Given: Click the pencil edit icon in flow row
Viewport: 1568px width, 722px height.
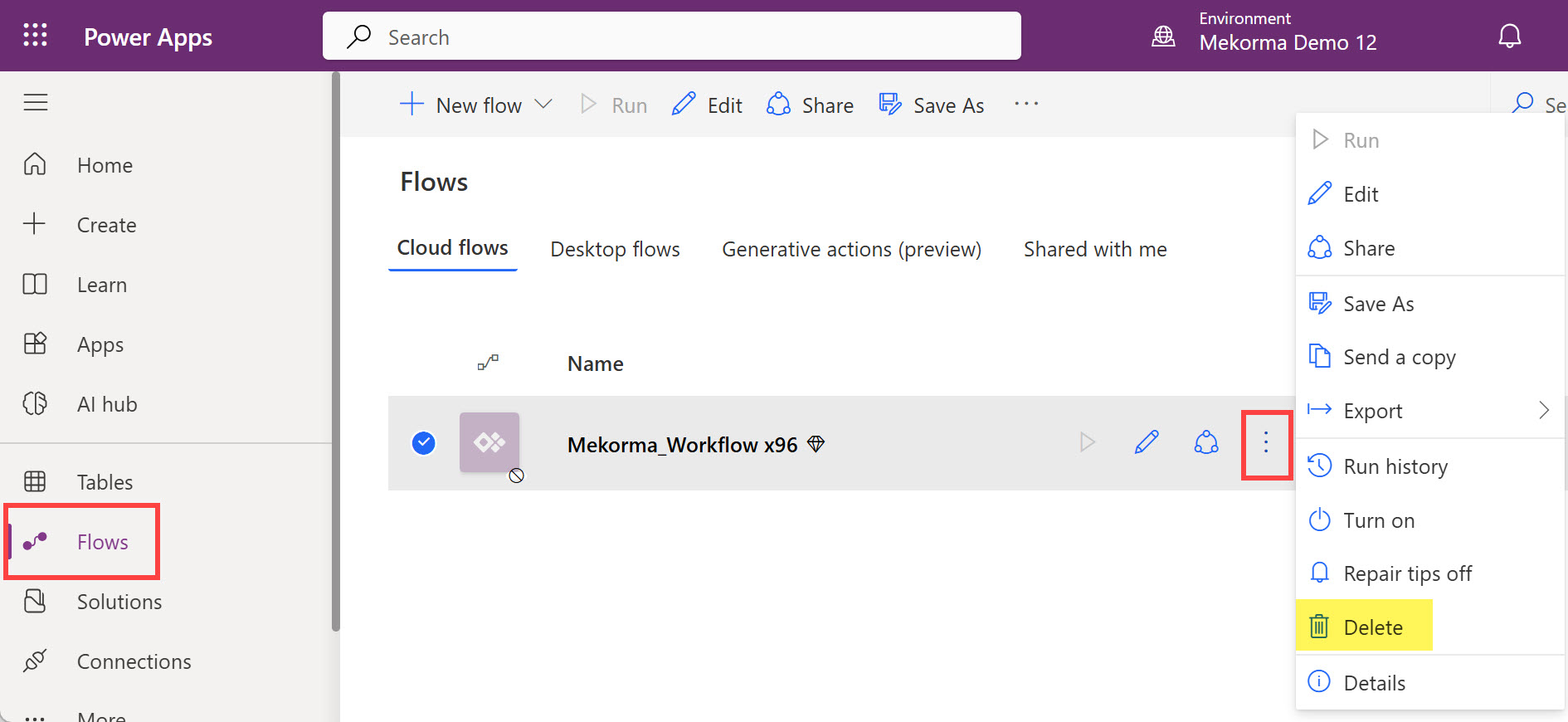Looking at the screenshot, I should [1147, 442].
